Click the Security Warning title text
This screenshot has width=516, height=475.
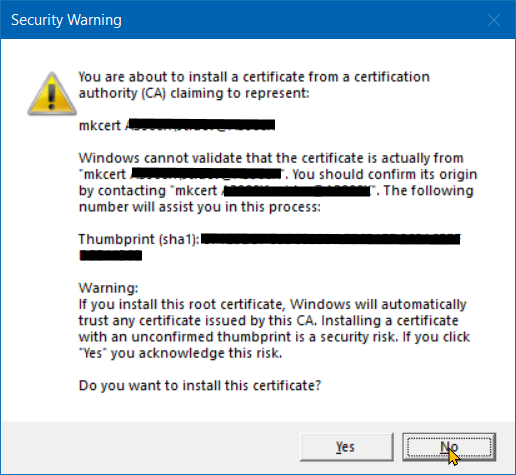(66, 20)
